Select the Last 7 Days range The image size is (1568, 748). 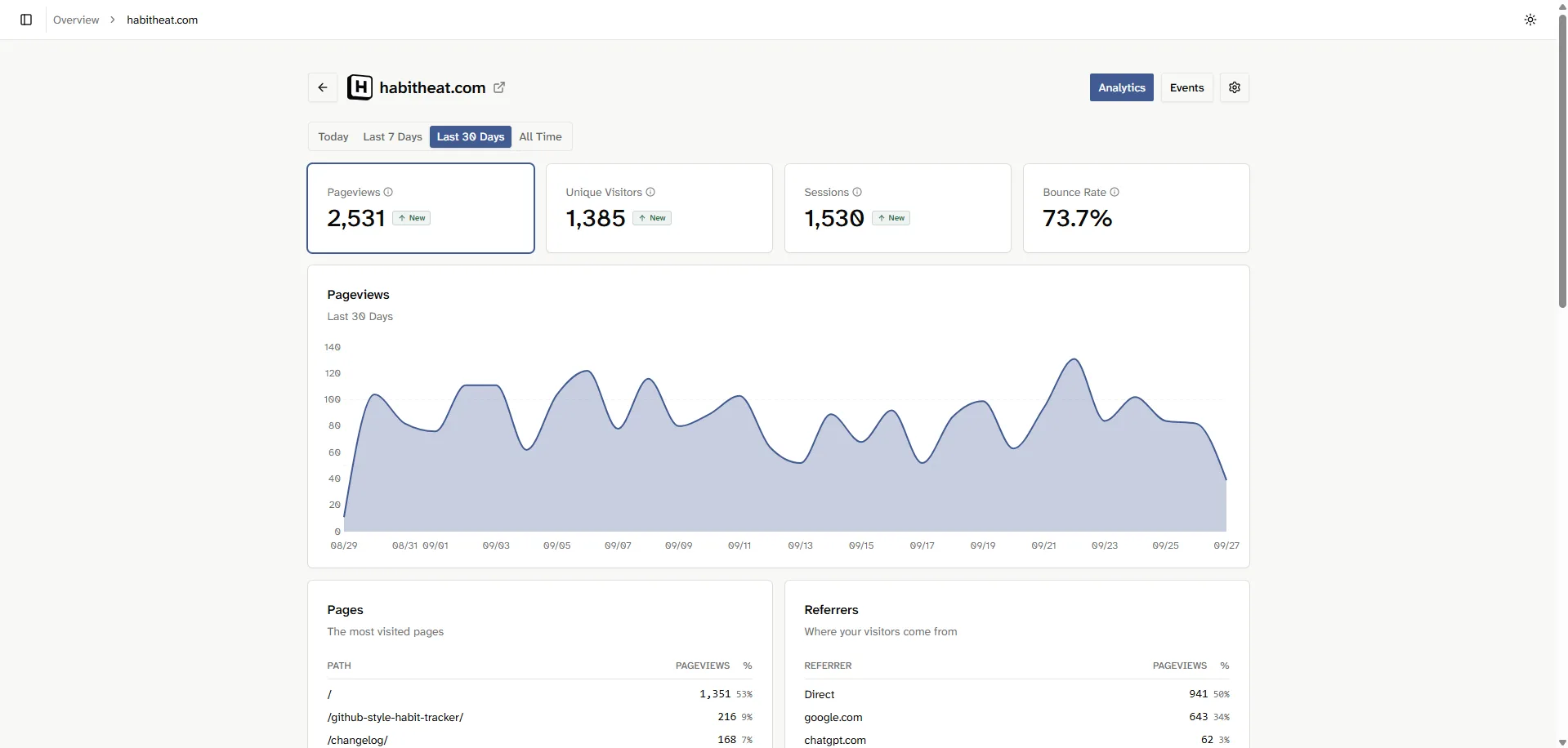pos(392,136)
